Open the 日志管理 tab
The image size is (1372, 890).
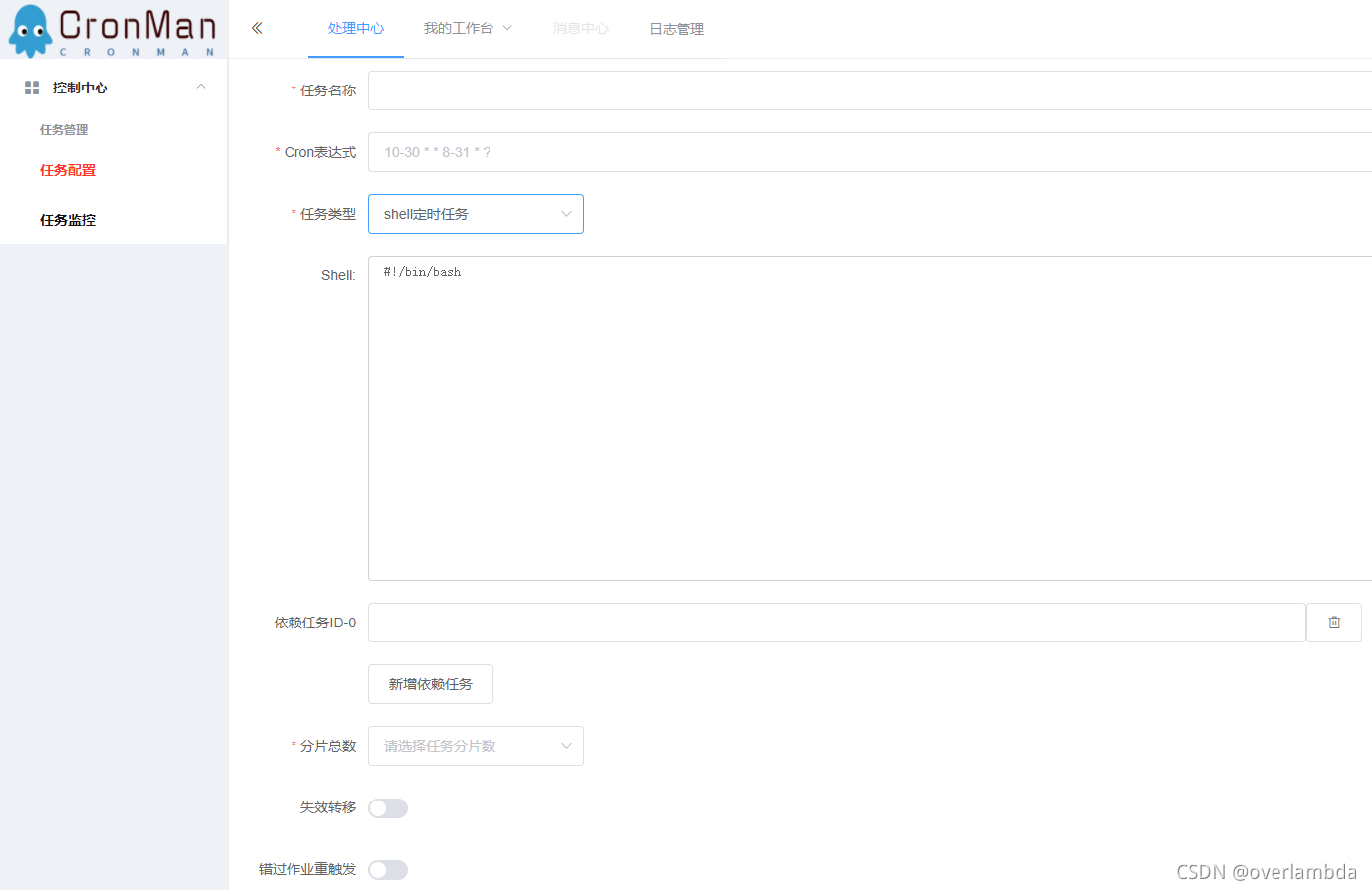[x=677, y=29]
